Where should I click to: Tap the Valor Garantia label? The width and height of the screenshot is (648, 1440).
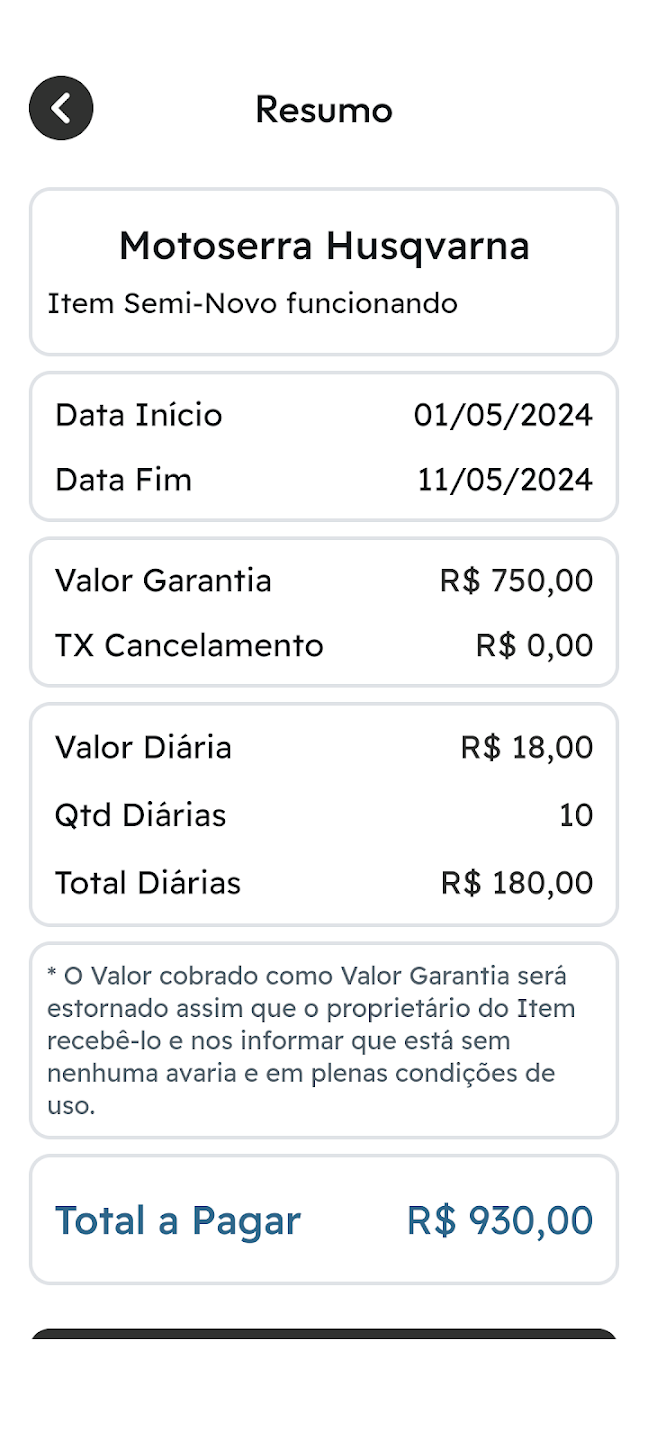pos(163,581)
